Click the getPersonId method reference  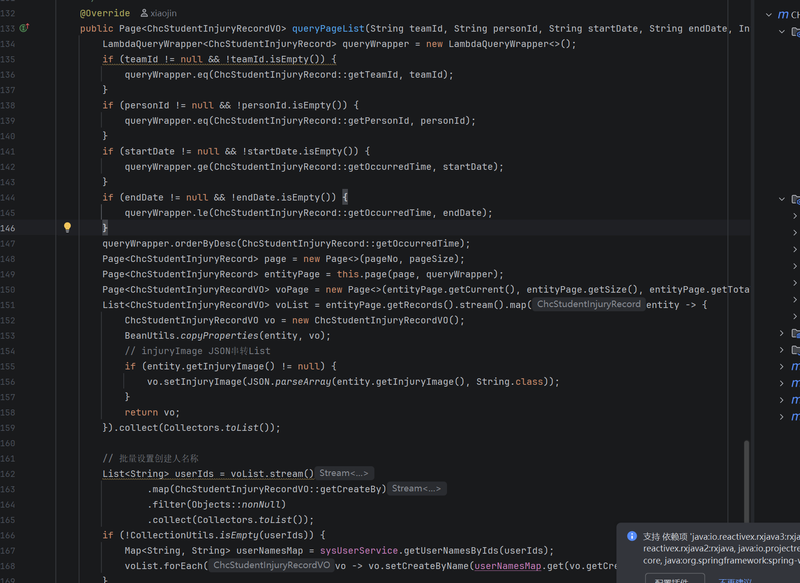pyautogui.click(x=379, y=121)
